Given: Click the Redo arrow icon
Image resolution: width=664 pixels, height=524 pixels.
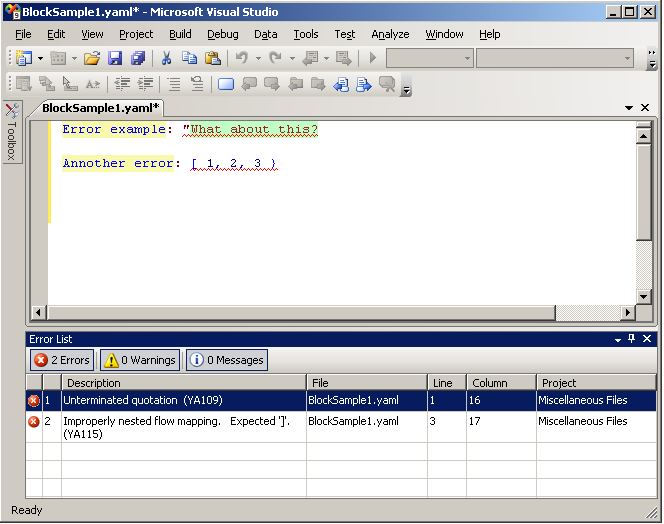Looking at the screenshot, I should pos(275,58).
